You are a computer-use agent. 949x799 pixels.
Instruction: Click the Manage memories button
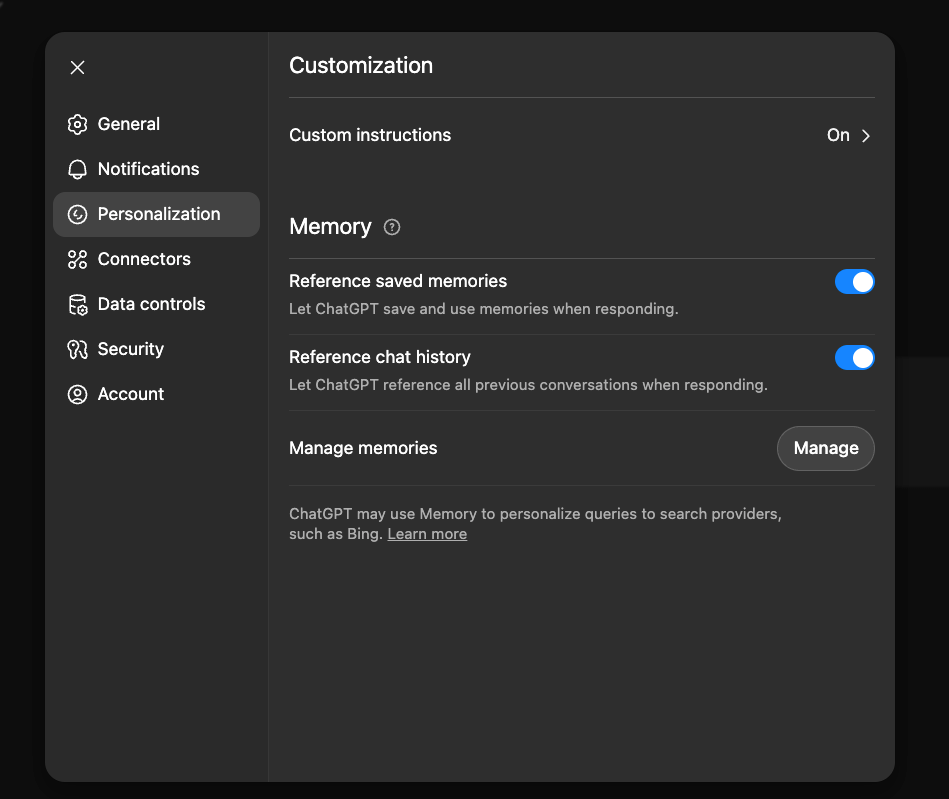coord(826,449)
